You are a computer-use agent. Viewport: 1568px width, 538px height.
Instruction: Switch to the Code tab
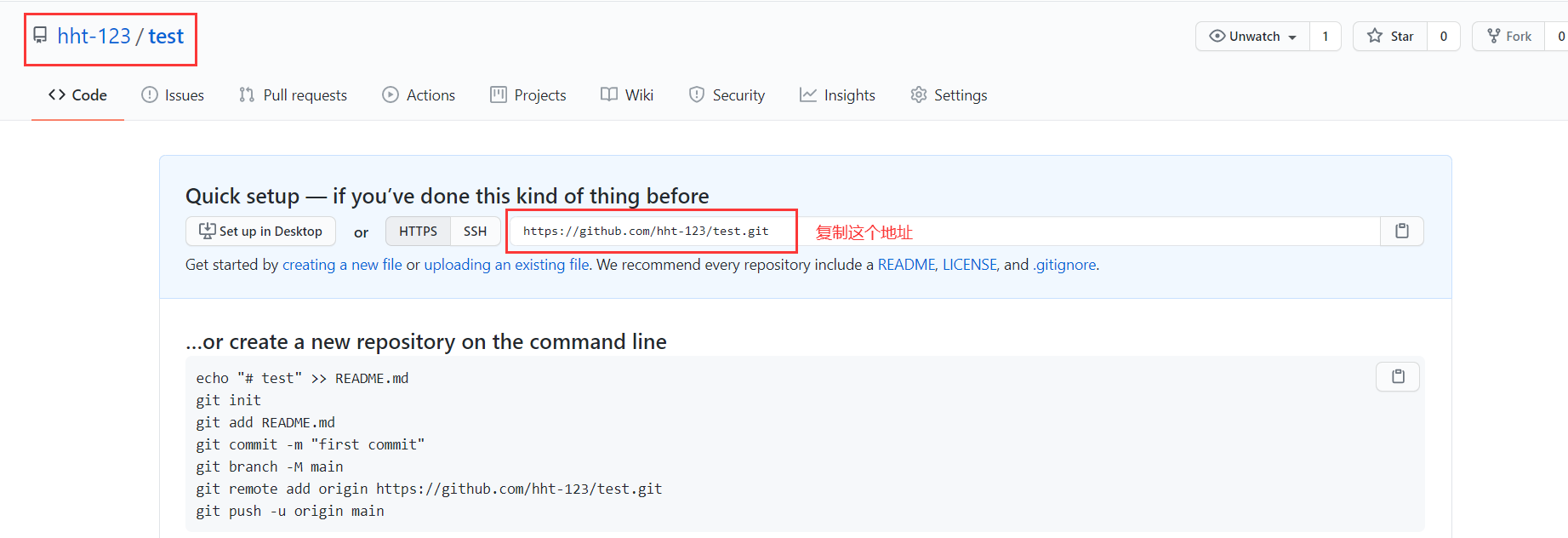(77, 95)
